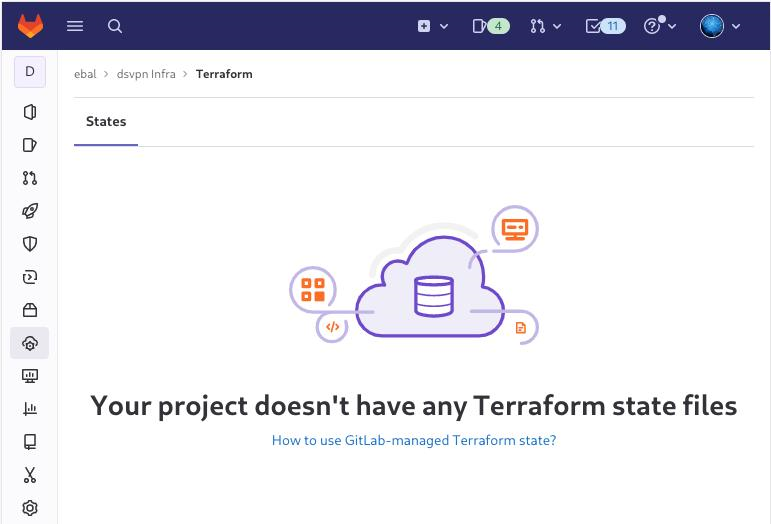Viewport: 771px width, 524px height.
Task: Go to the ebal breadcrumb
Action: point(85,74)
